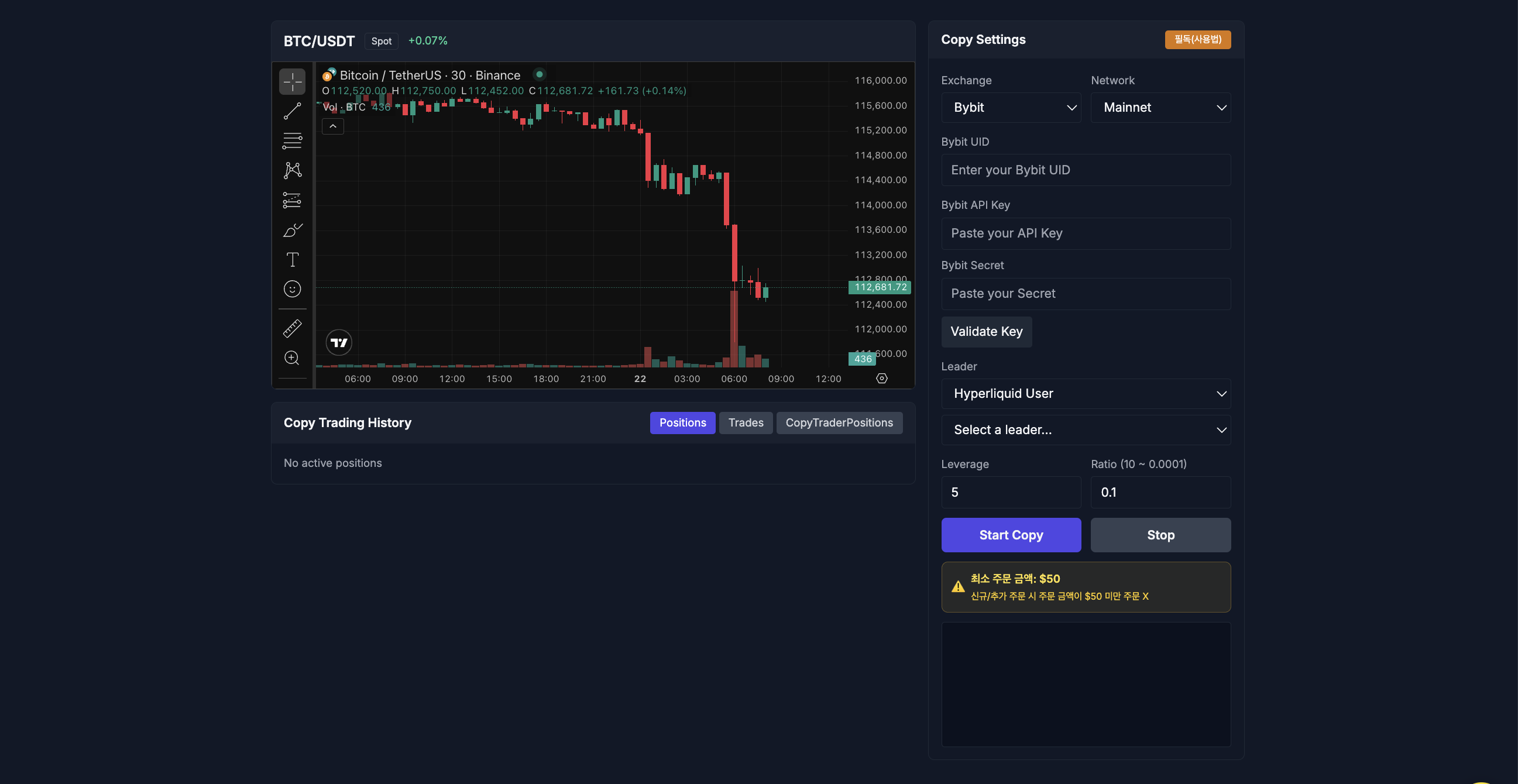Image resolution: width=1518 pixels, height=784 pixels.
Task: Click the orange 필독(사용법) guide badge
Action: (x=1197, y=39)
